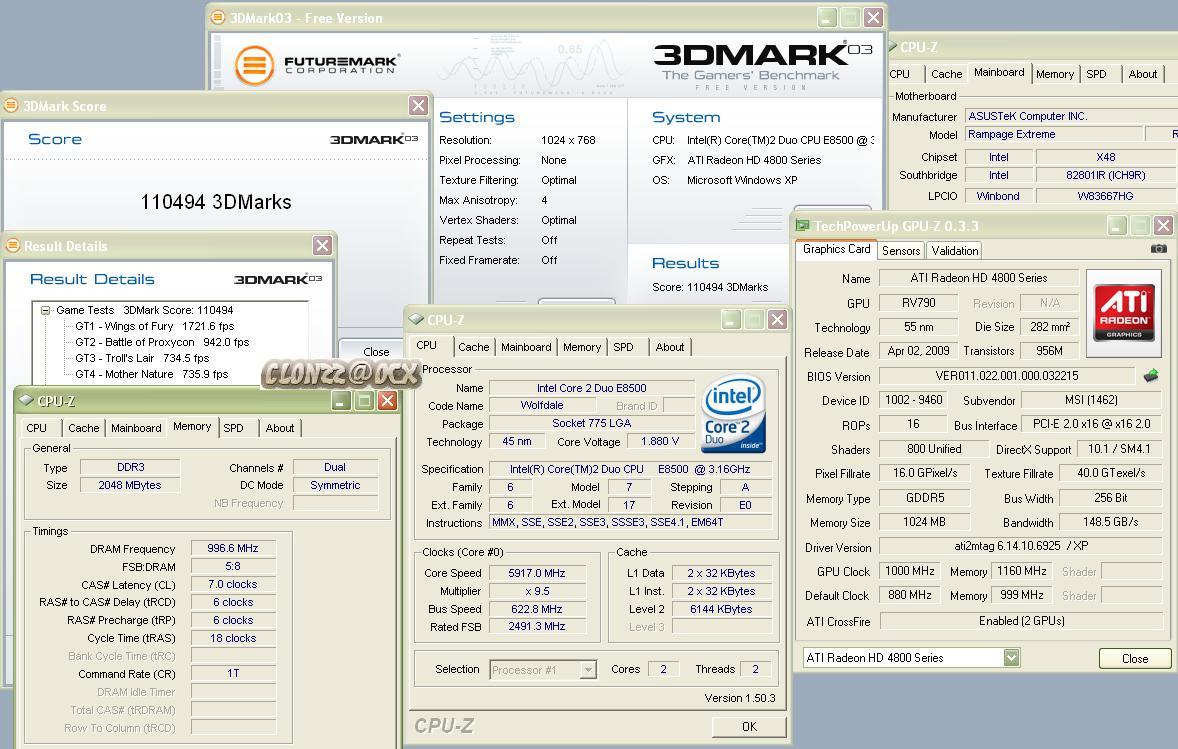
Task: Click Rated FSB value 2491.3 MHz
Action: click(x=536, y=627)
